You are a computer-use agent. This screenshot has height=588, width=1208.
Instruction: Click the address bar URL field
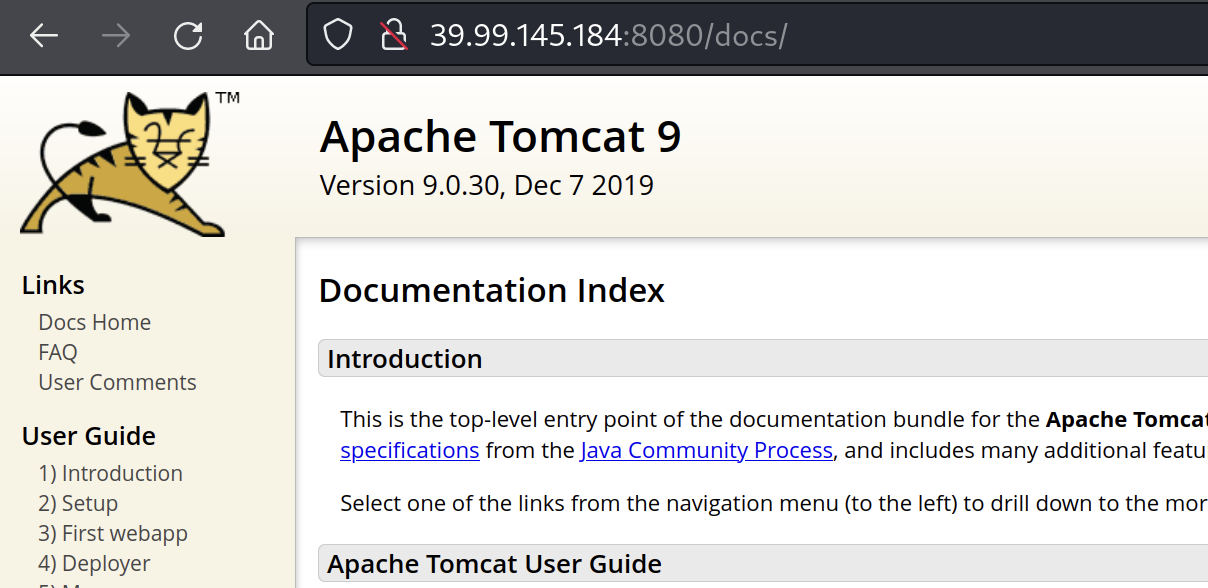tap(700, 36)
